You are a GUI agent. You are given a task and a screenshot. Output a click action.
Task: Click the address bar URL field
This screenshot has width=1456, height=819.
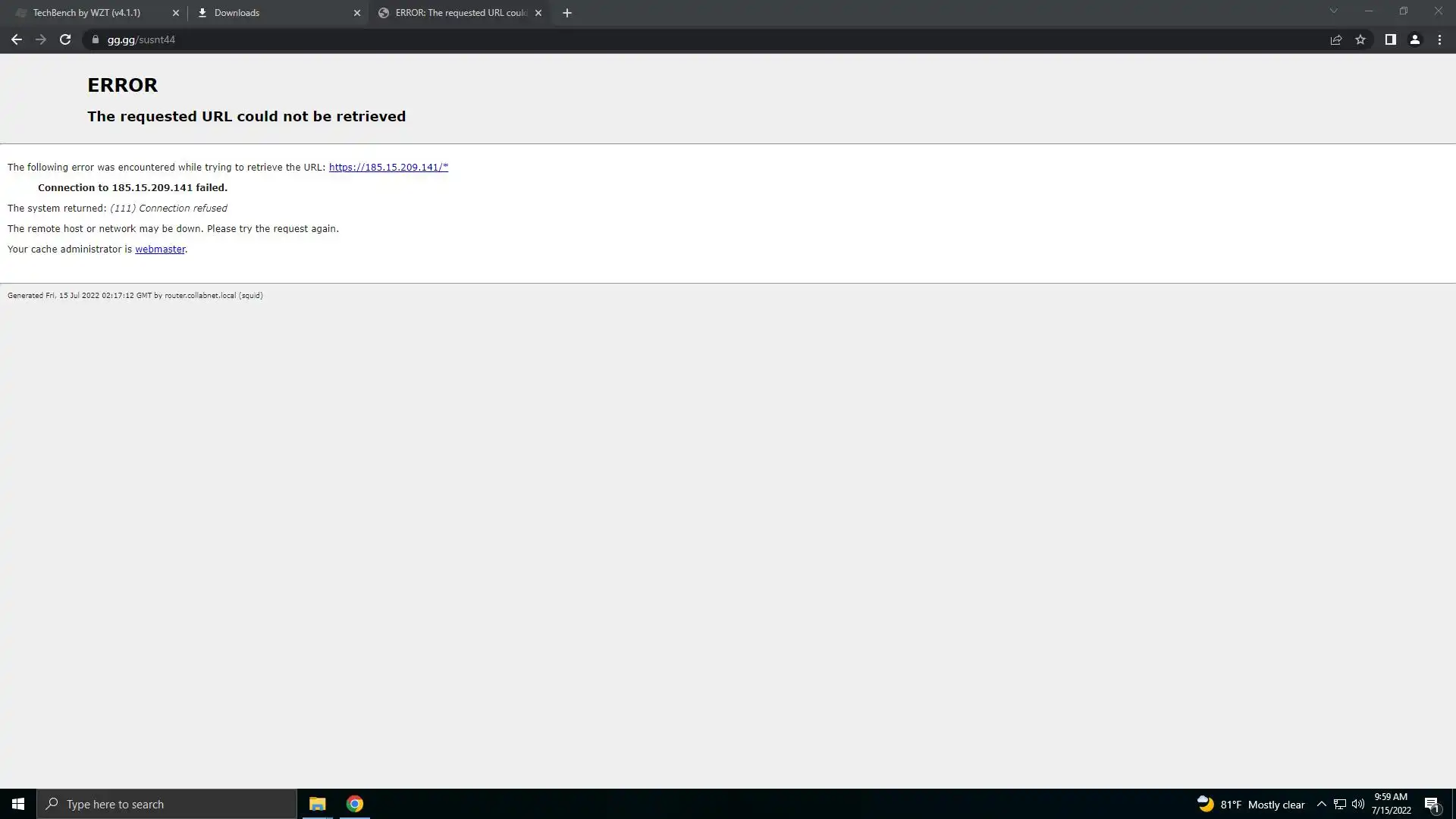[x=682, y=39]
